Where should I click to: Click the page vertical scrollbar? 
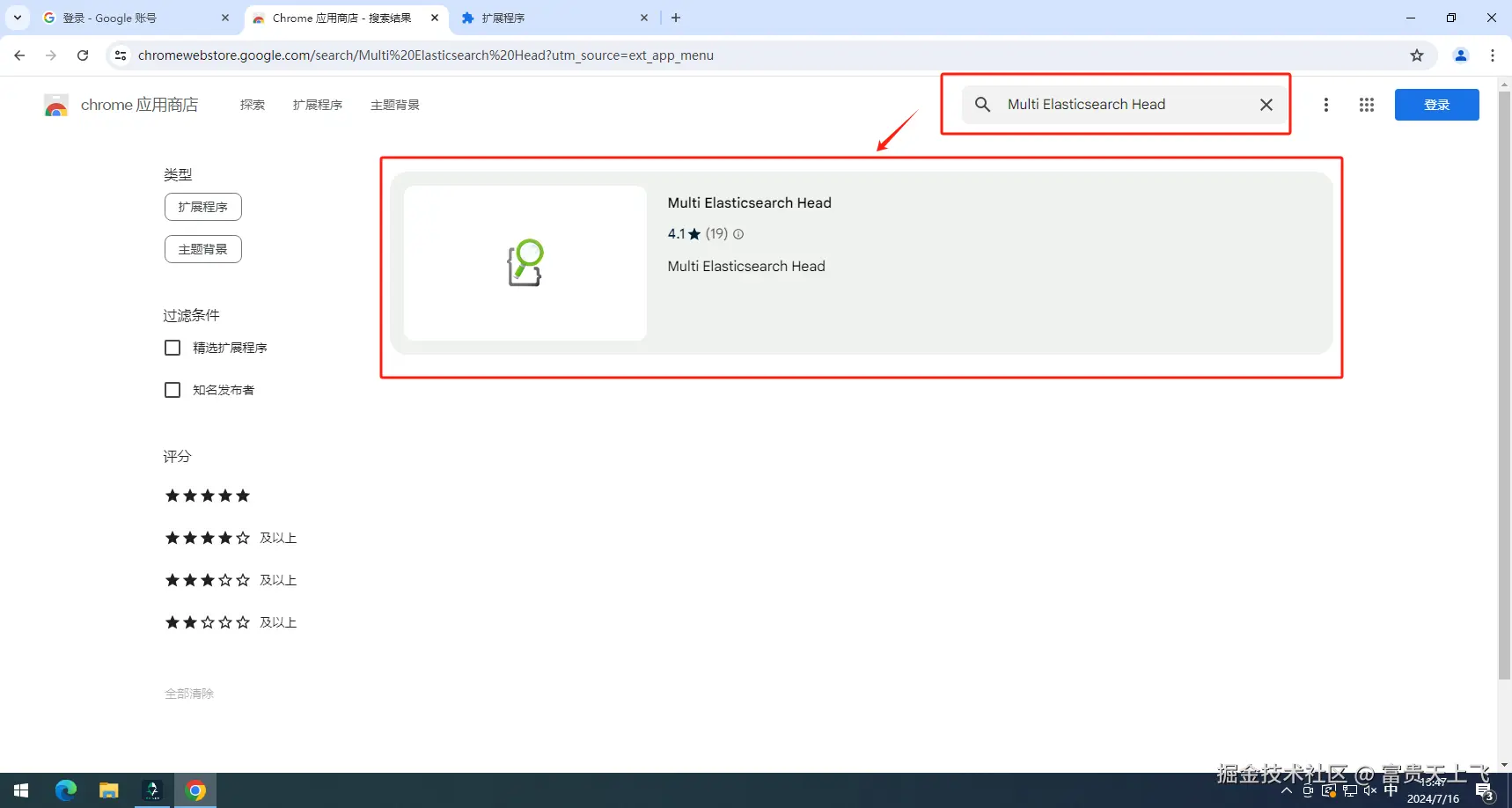pyautogui.click(x=1504, y=387)
